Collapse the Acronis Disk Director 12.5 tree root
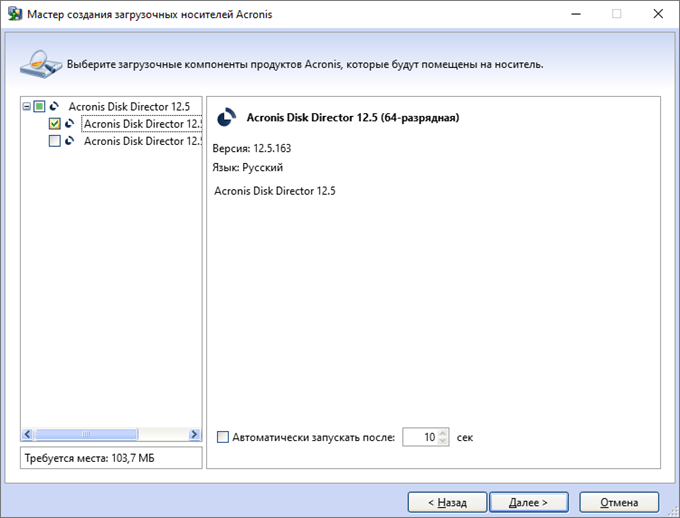 click(26, 106)
